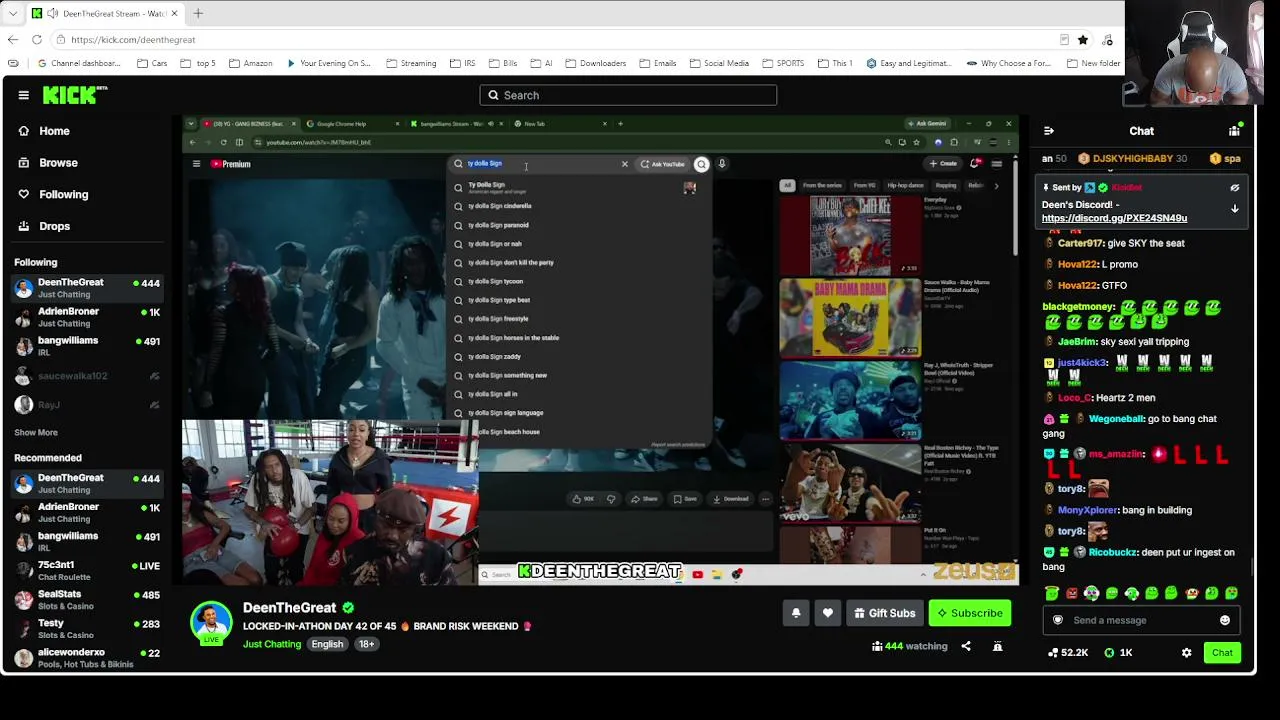The width and height of the screenshot is (1280, 720).
Task: Expand Show More under Following list
Action: [36, 433]
